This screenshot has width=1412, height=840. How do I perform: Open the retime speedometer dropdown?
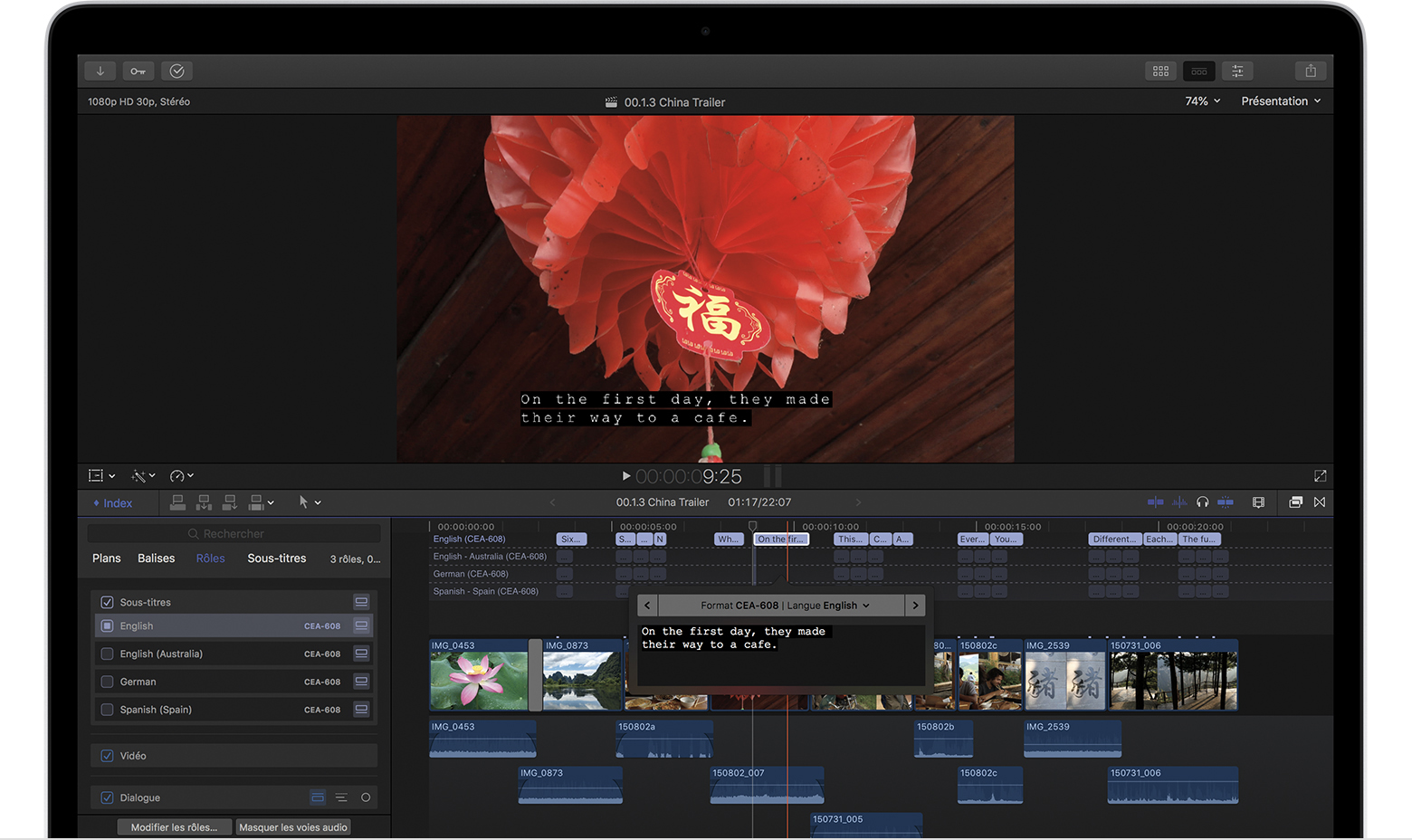coord(182,475)
